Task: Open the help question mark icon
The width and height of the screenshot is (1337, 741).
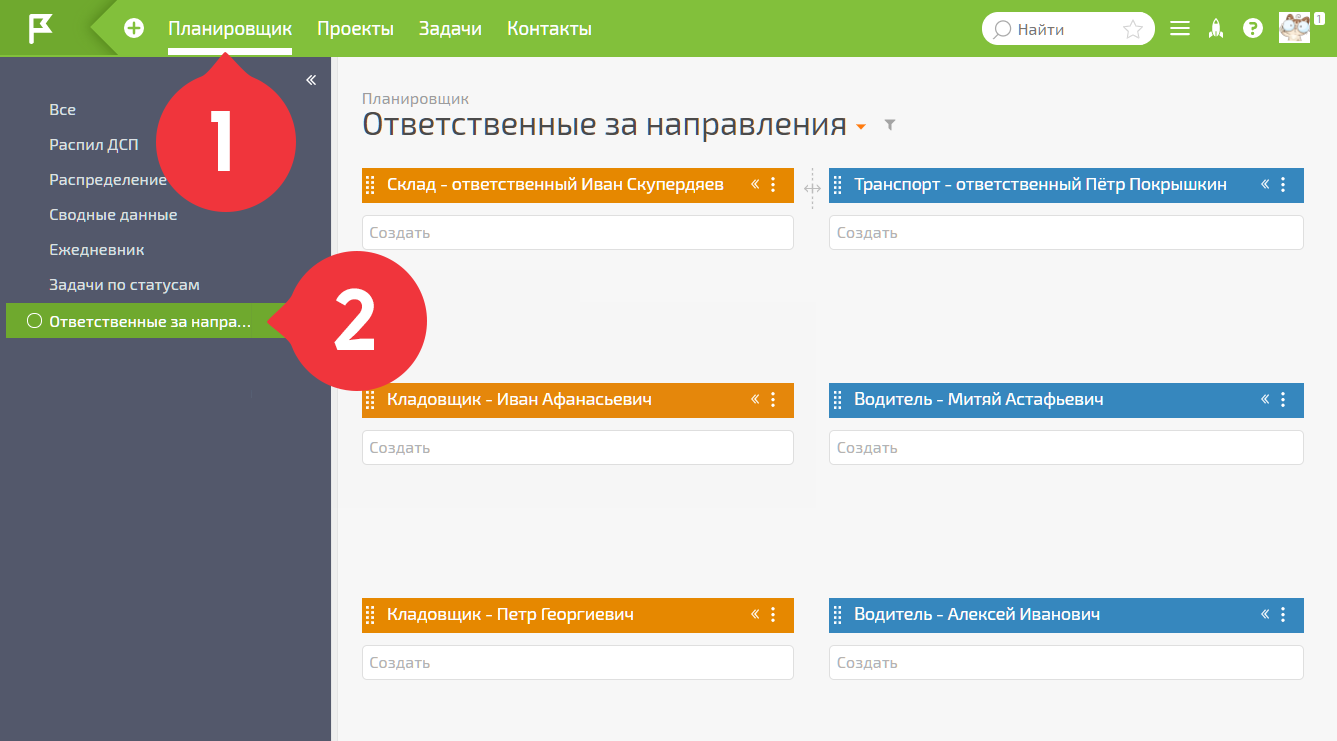Action: 1252,29
